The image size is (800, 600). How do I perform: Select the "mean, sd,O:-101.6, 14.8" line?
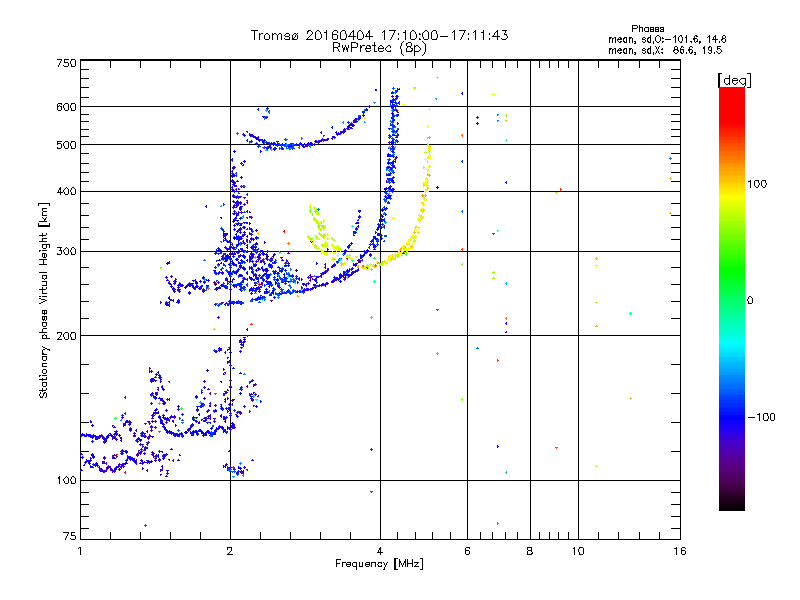click(x=667, y=39)
